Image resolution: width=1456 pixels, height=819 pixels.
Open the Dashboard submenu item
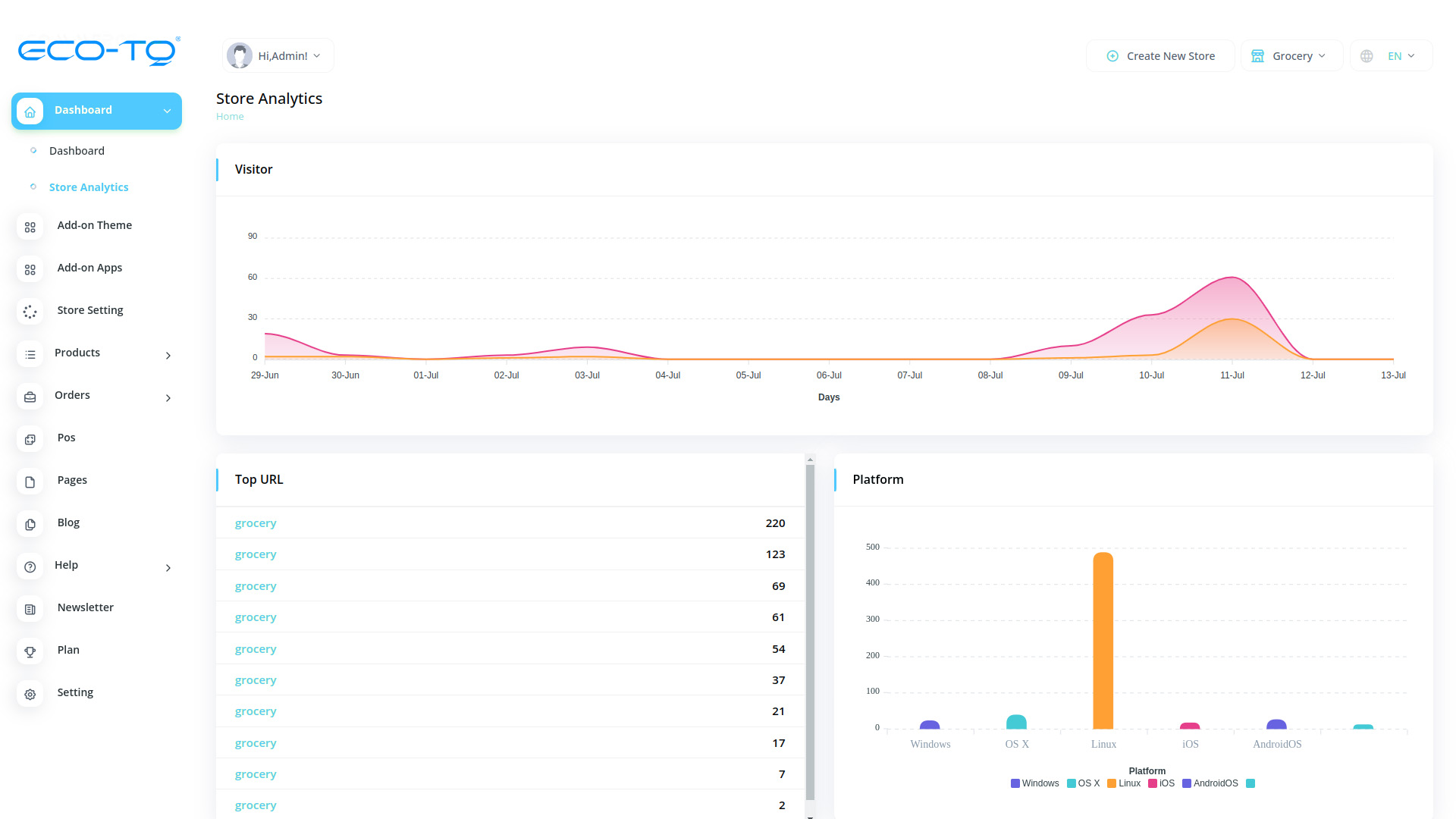[77, 151]
